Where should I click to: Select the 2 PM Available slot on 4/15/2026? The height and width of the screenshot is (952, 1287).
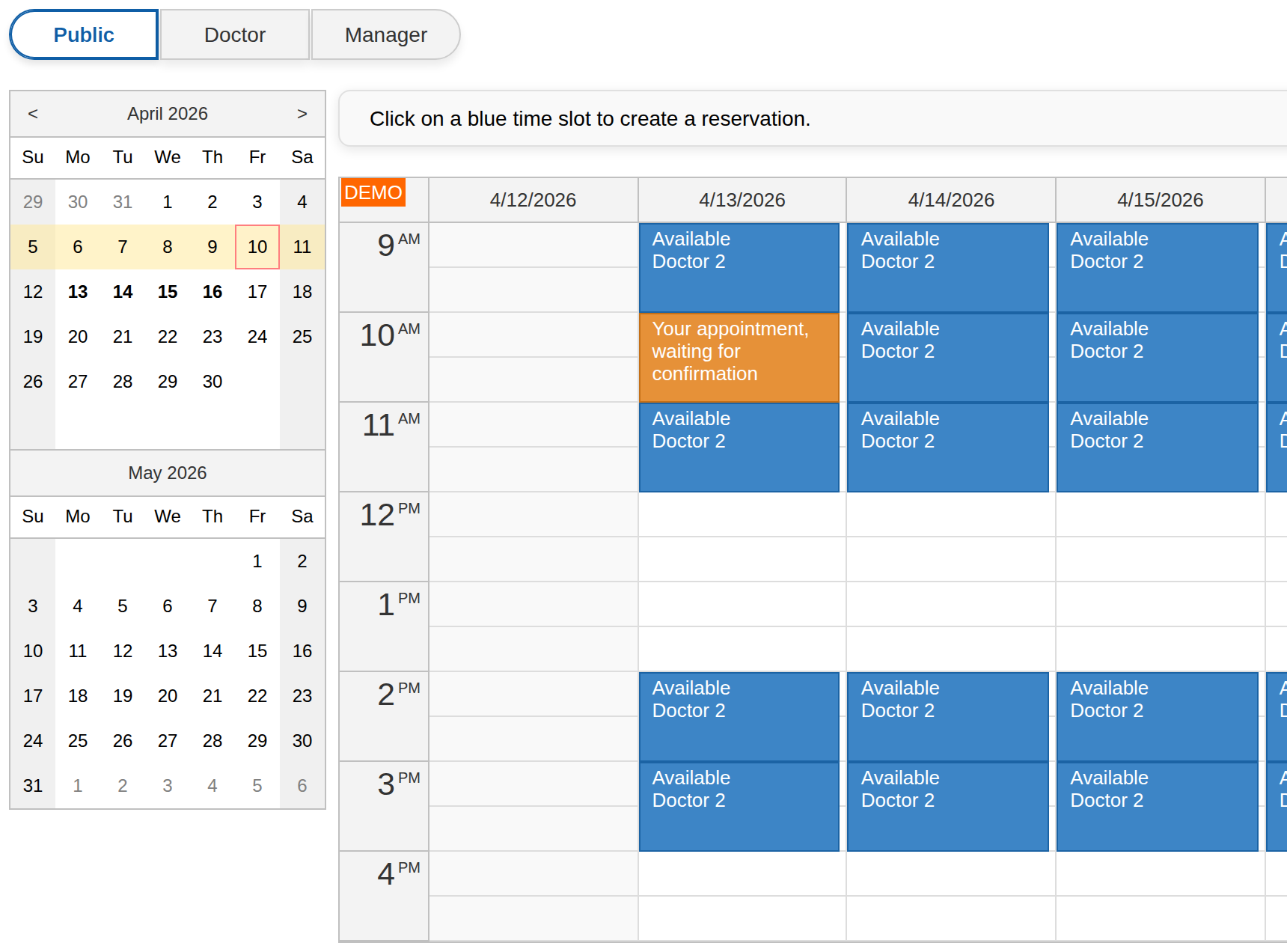pos(1157,715)
